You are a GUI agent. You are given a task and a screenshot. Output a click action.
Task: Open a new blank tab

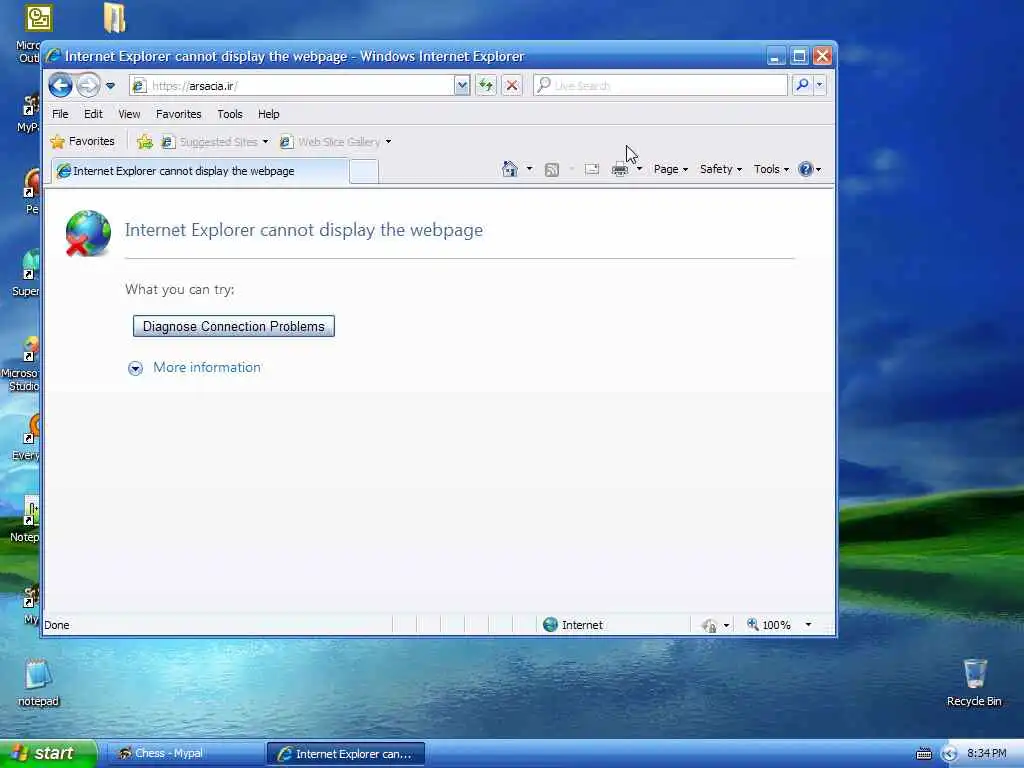364,172
